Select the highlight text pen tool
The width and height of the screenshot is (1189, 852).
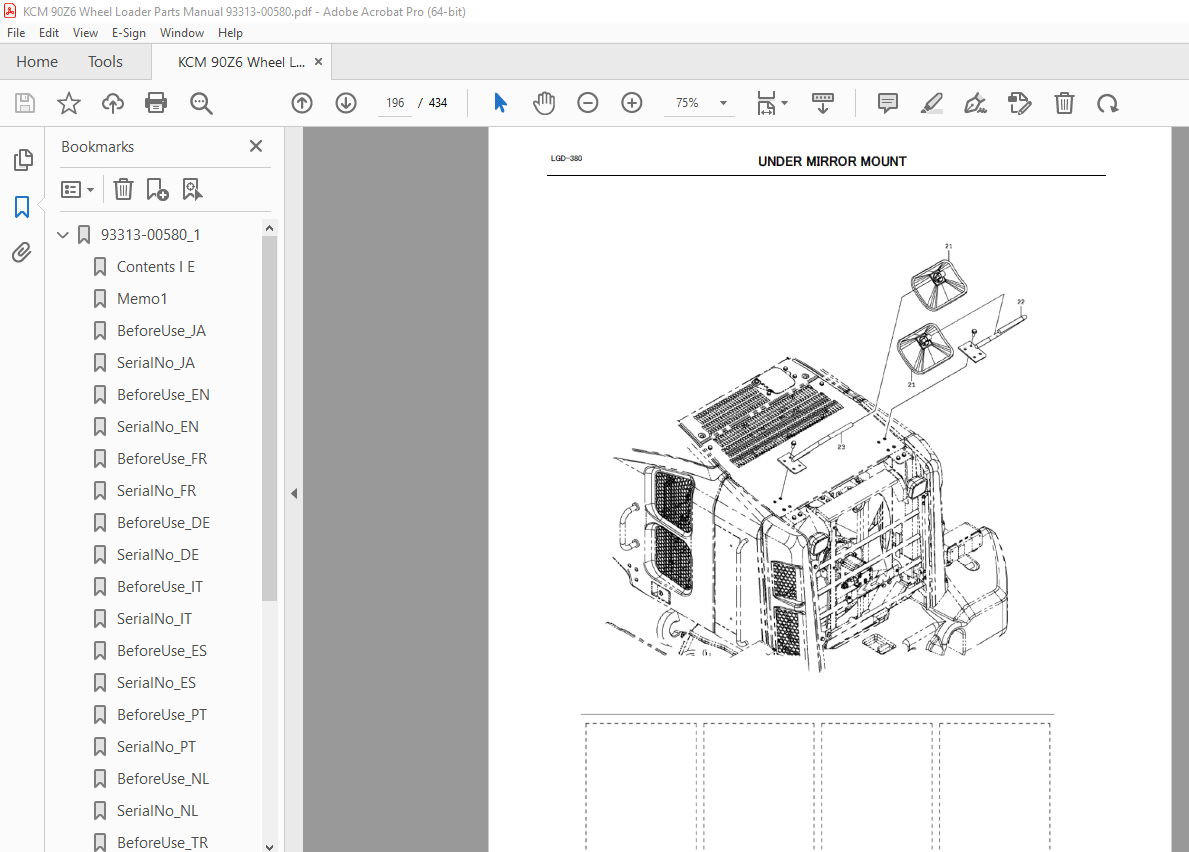pos(931,103)
